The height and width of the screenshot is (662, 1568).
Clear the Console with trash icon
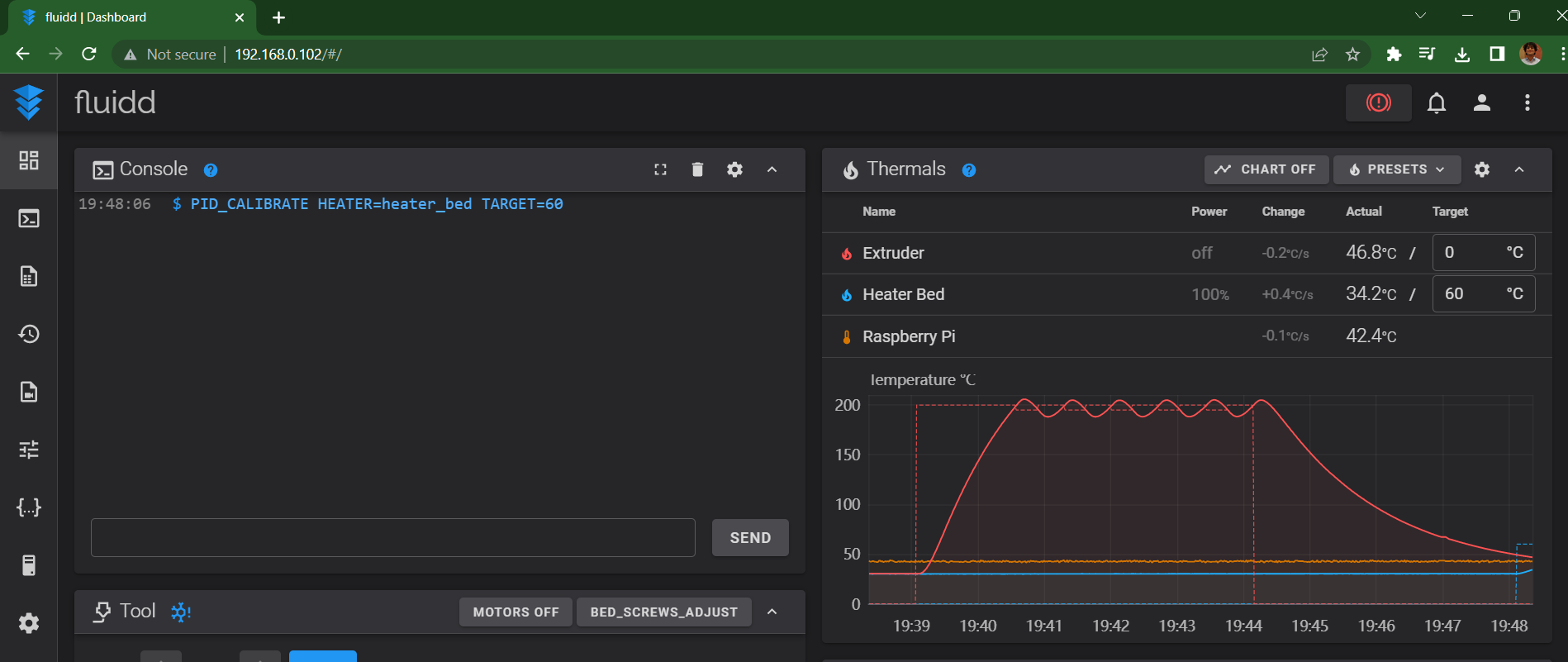coord(697,169)
